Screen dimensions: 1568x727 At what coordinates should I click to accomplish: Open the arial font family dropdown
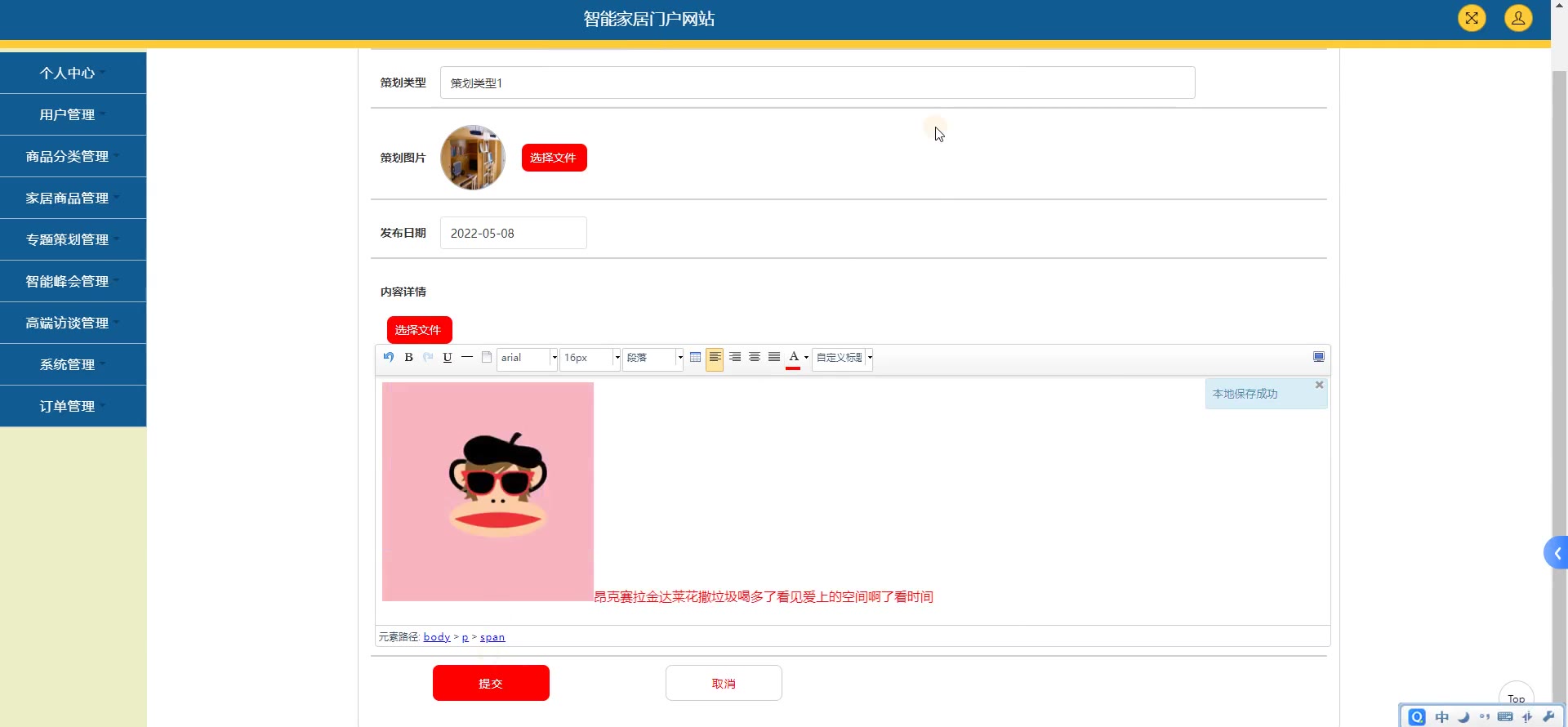point(527,358)
